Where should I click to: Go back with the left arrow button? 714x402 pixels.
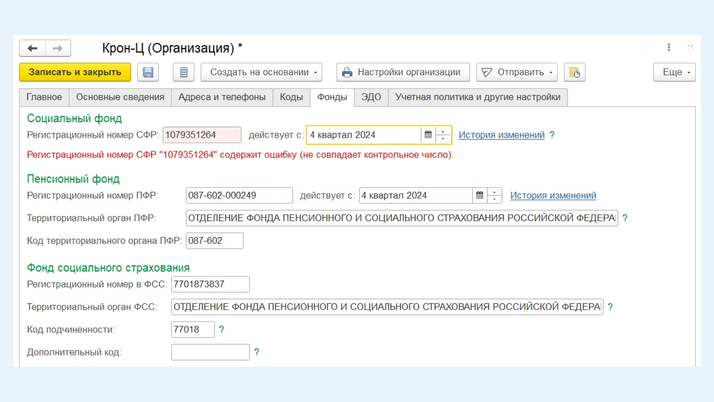click(32, 48)
